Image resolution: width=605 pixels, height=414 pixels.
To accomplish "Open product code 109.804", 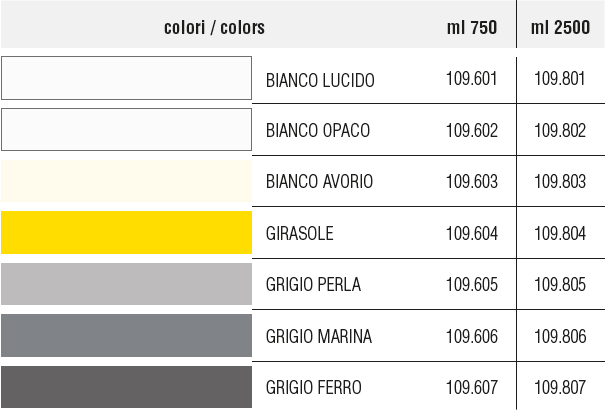I will [560, 233].
